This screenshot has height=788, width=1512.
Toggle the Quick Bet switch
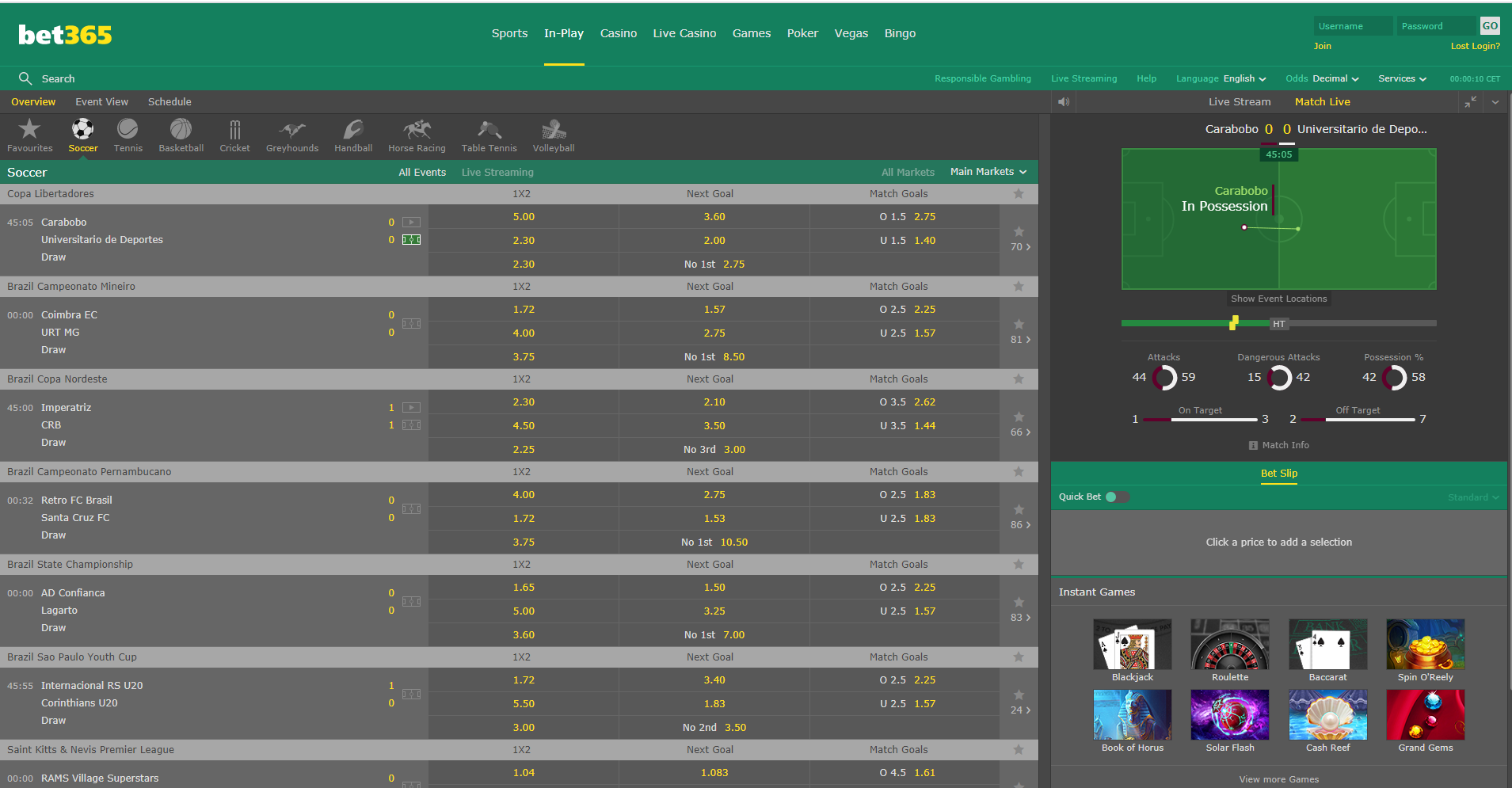click(1117, 497)
